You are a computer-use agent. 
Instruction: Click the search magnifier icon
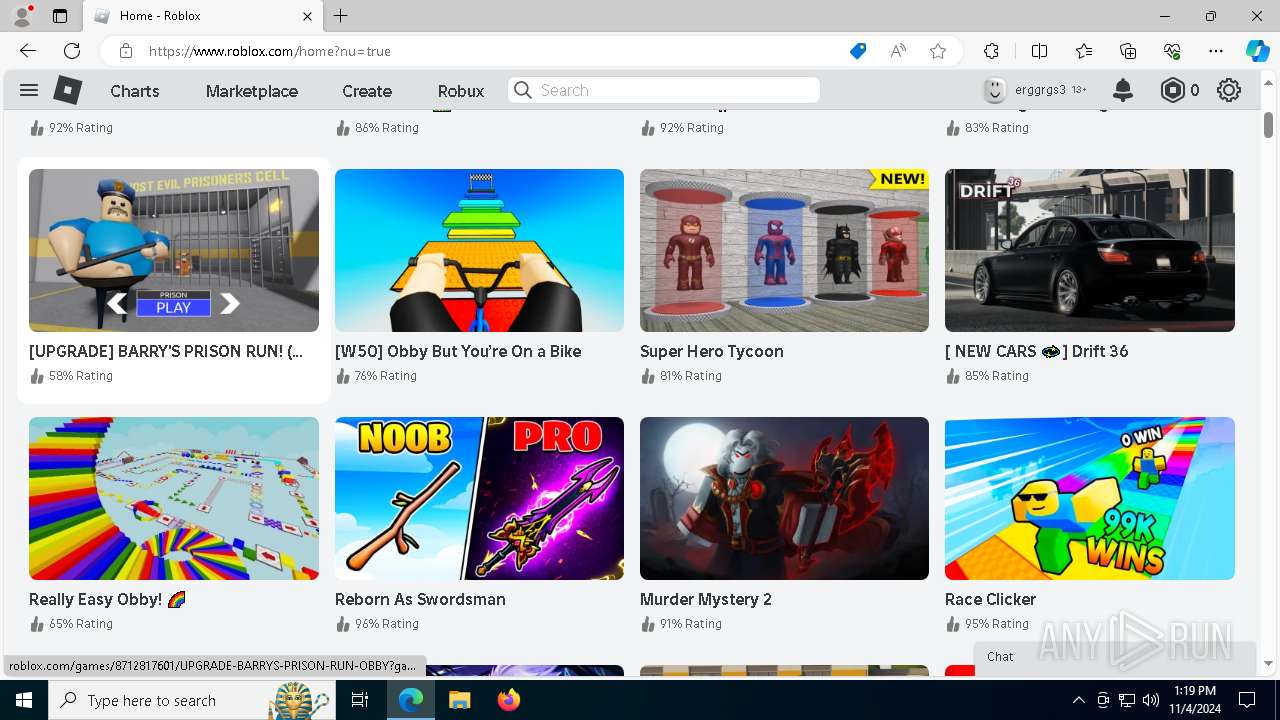pos(522,90)
